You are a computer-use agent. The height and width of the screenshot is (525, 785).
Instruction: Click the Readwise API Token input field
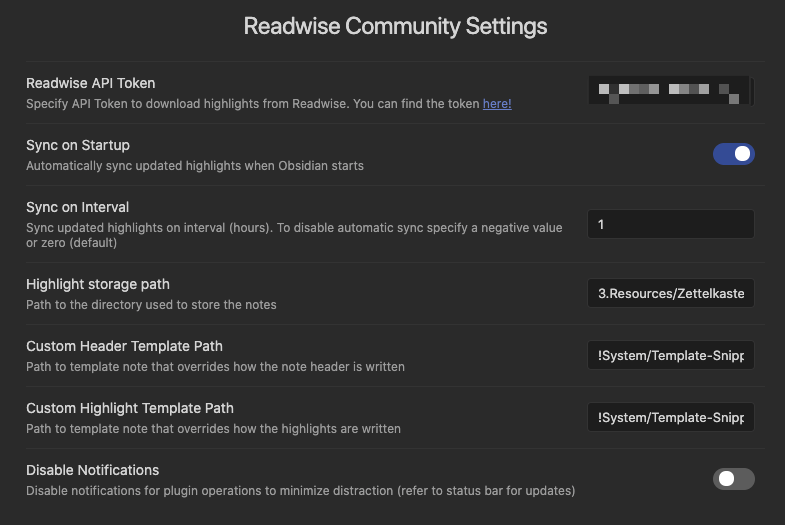pyautogui.click(x=671, y=91)
